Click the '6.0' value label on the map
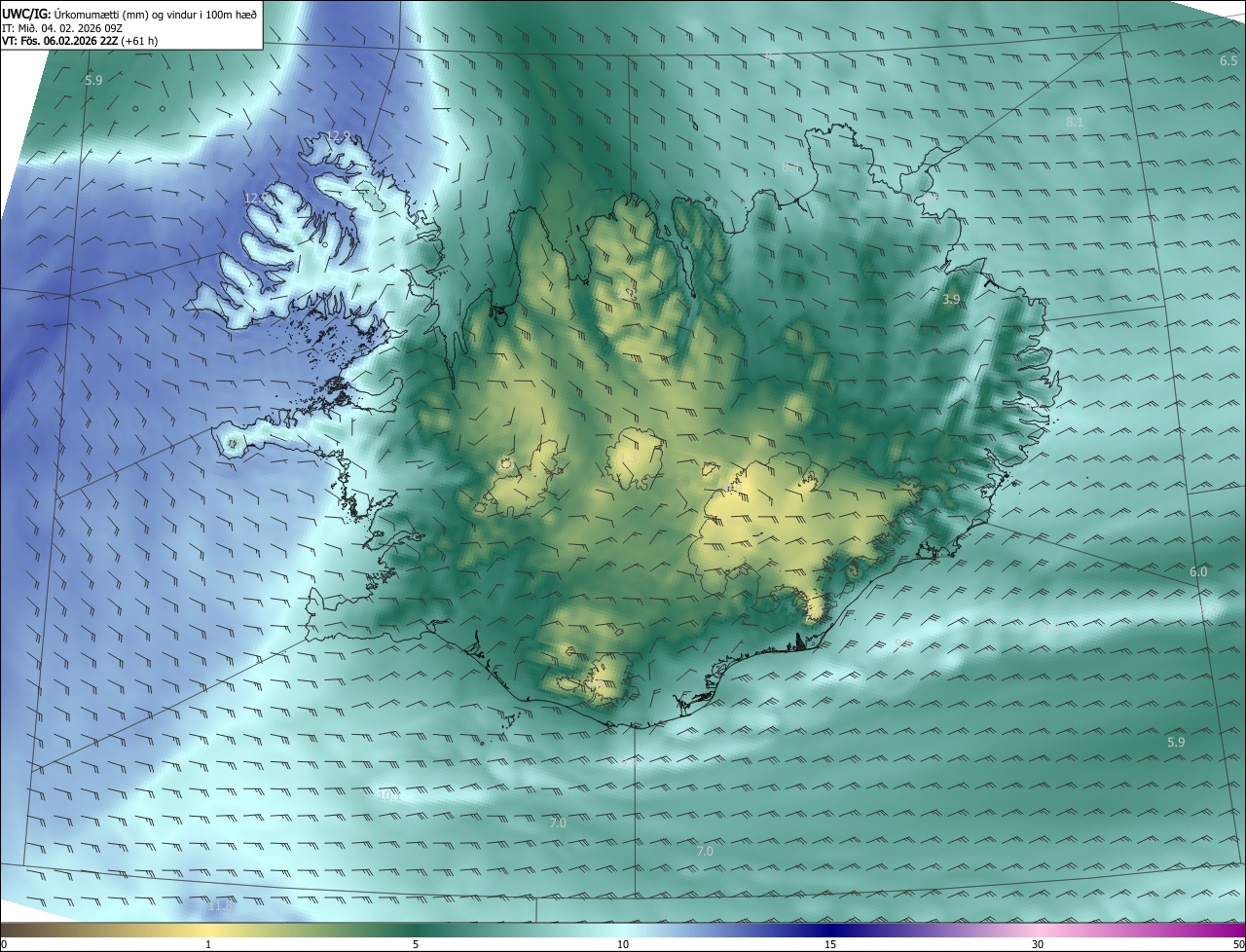Viewport: 1246px width, 952px height. point(1198,571)
